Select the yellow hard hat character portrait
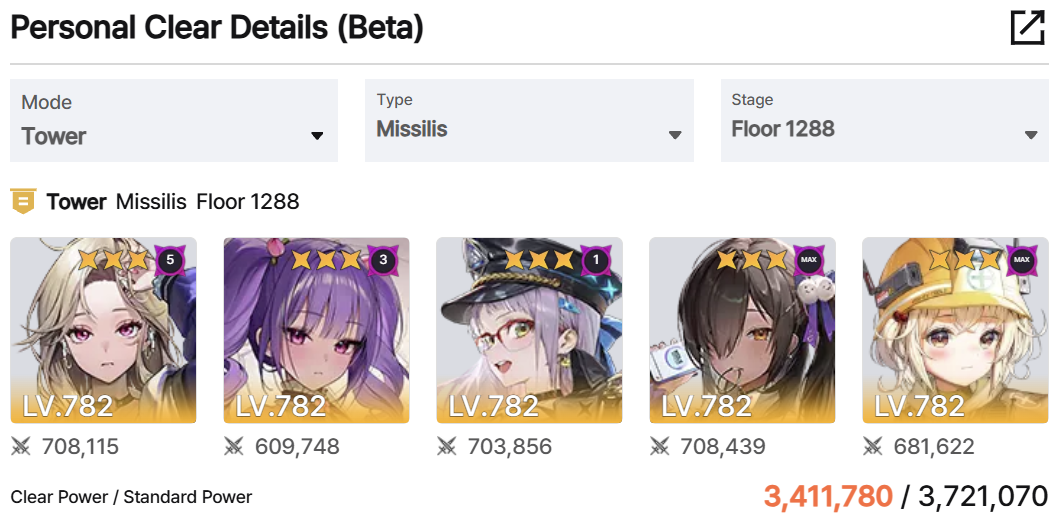The width and height of the screenshot is (1059, 518). coord(955,330)
